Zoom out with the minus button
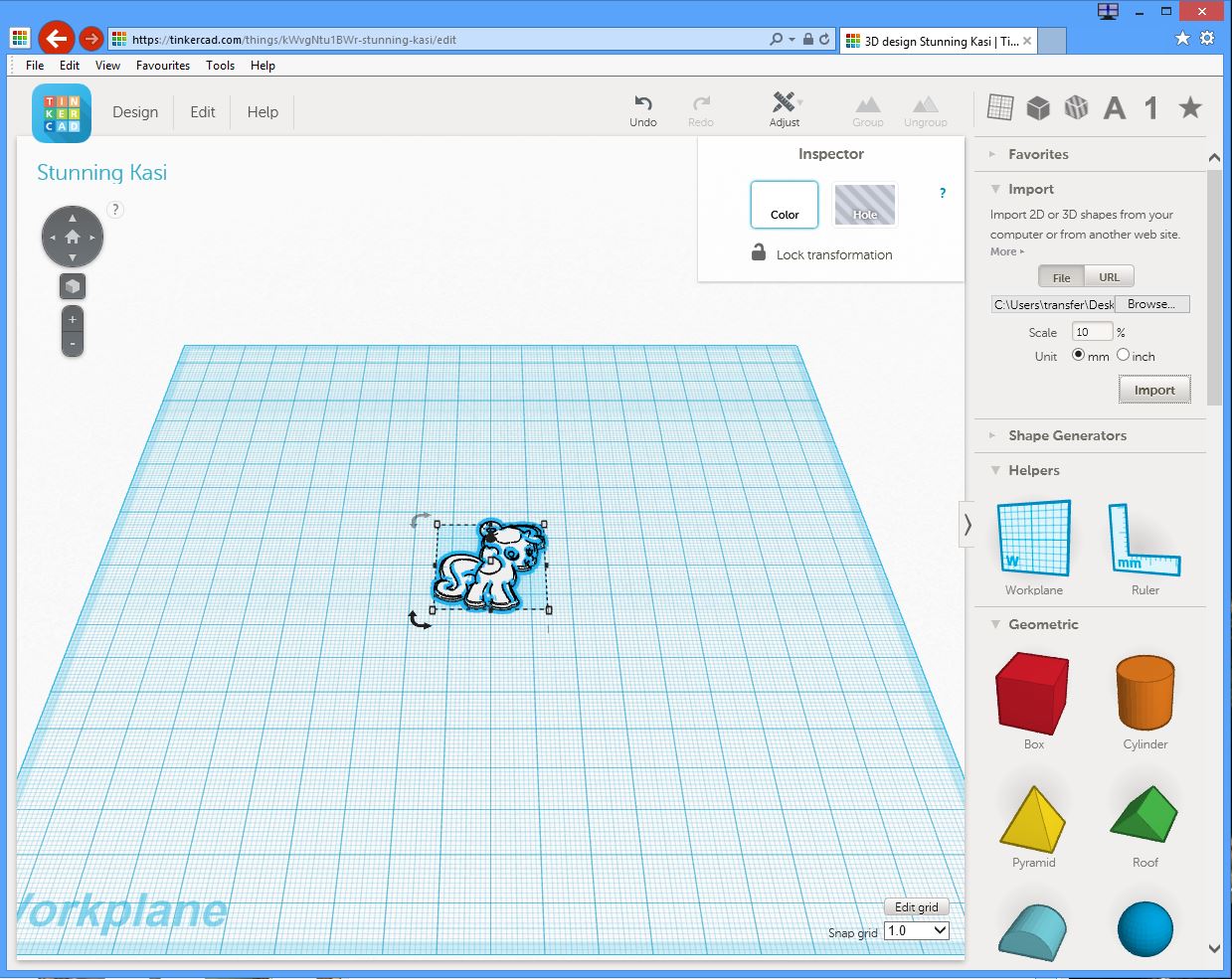 point(73,344)
